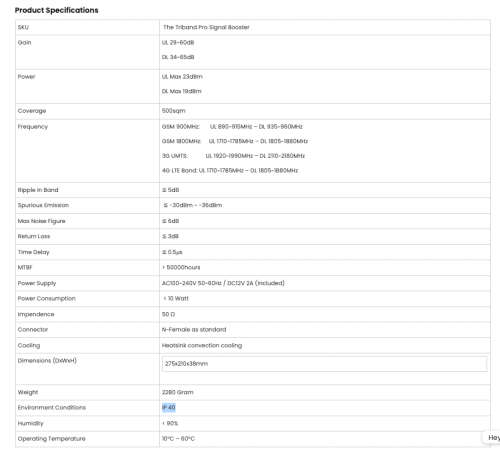Click the N-Female as standard connector value

[194, 329]
